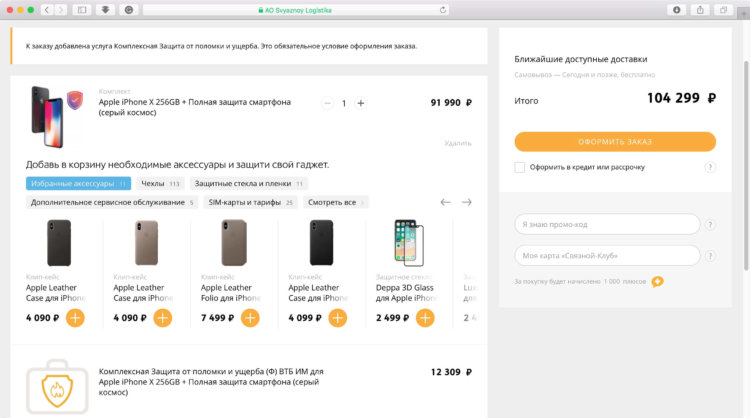Image resolution: width=750 pixels, height=418 pixels.
Task: Click the 104 299 ₽ total amount
Action: [x=682, y=98]
